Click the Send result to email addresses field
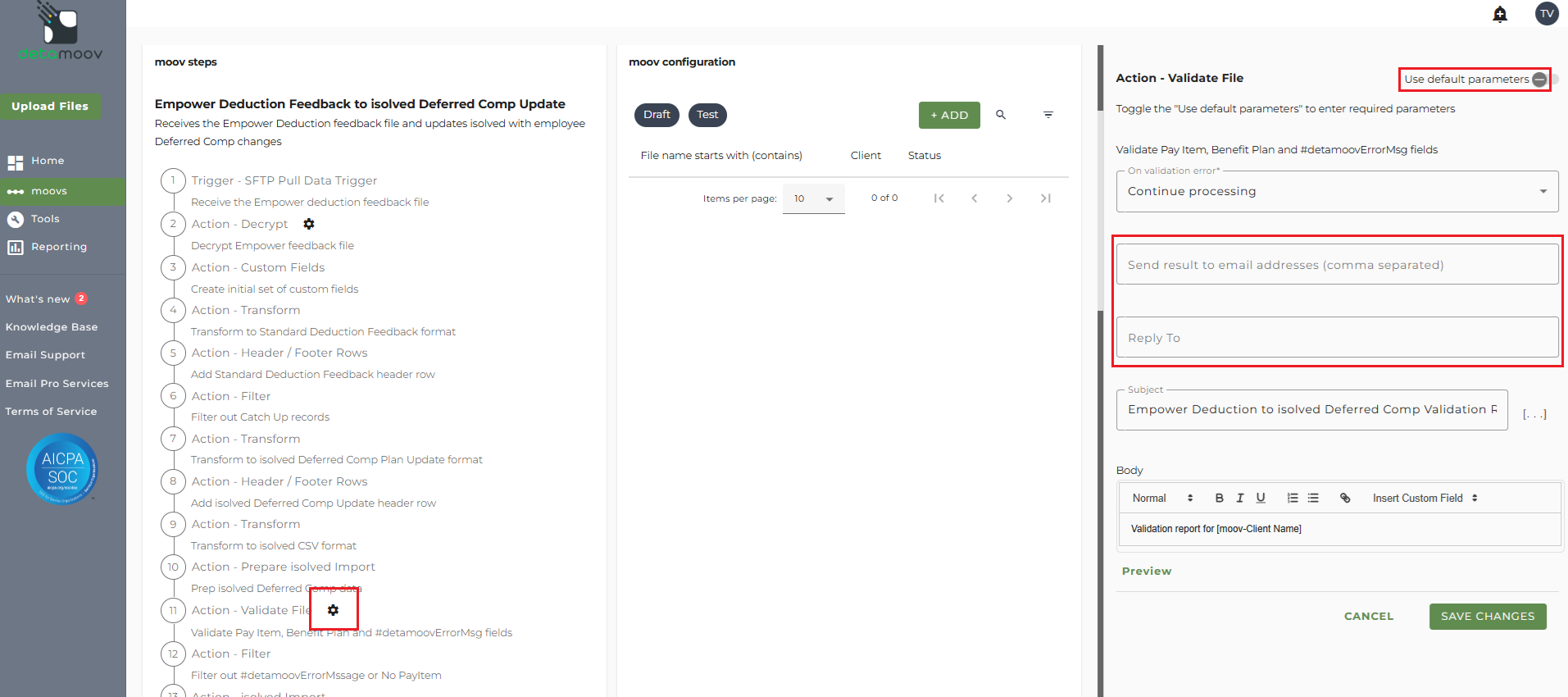 (1337, 264)
